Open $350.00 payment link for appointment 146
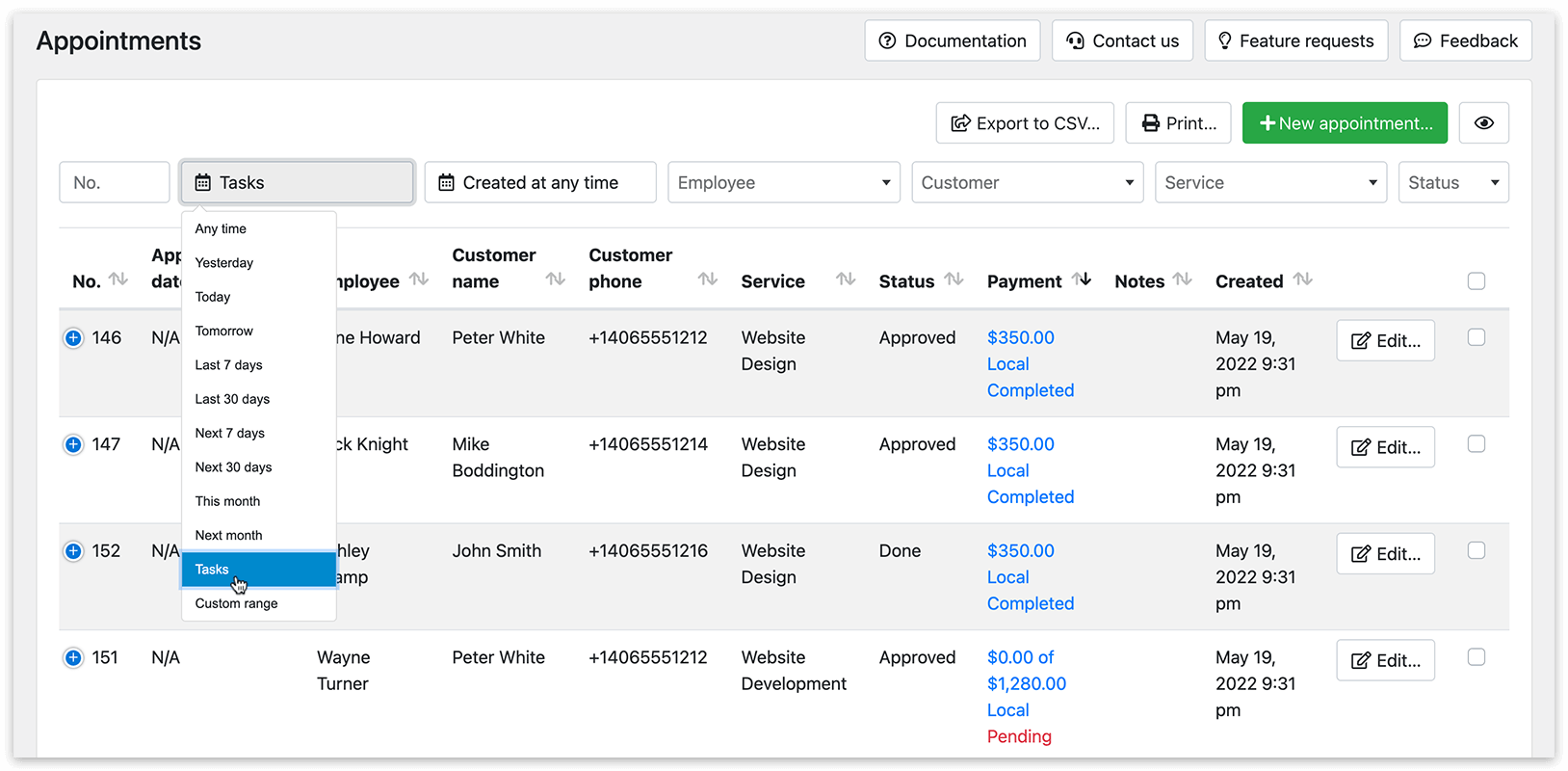The height and width of the screenshot is (771, 1568). tap(1020, 338)
